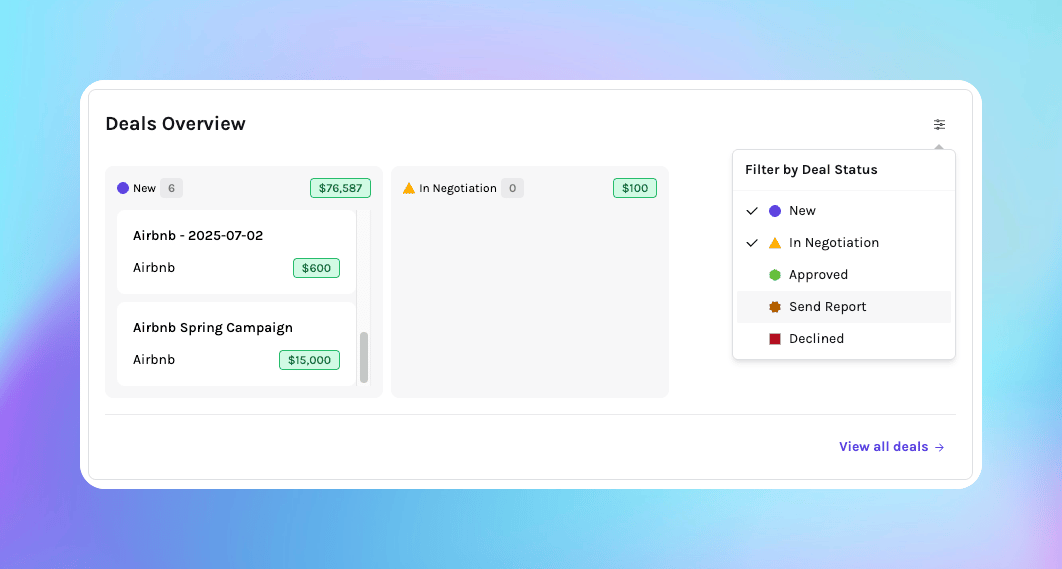Click the purple dot in New column header
1062x569 pixels.
[123, 188]
